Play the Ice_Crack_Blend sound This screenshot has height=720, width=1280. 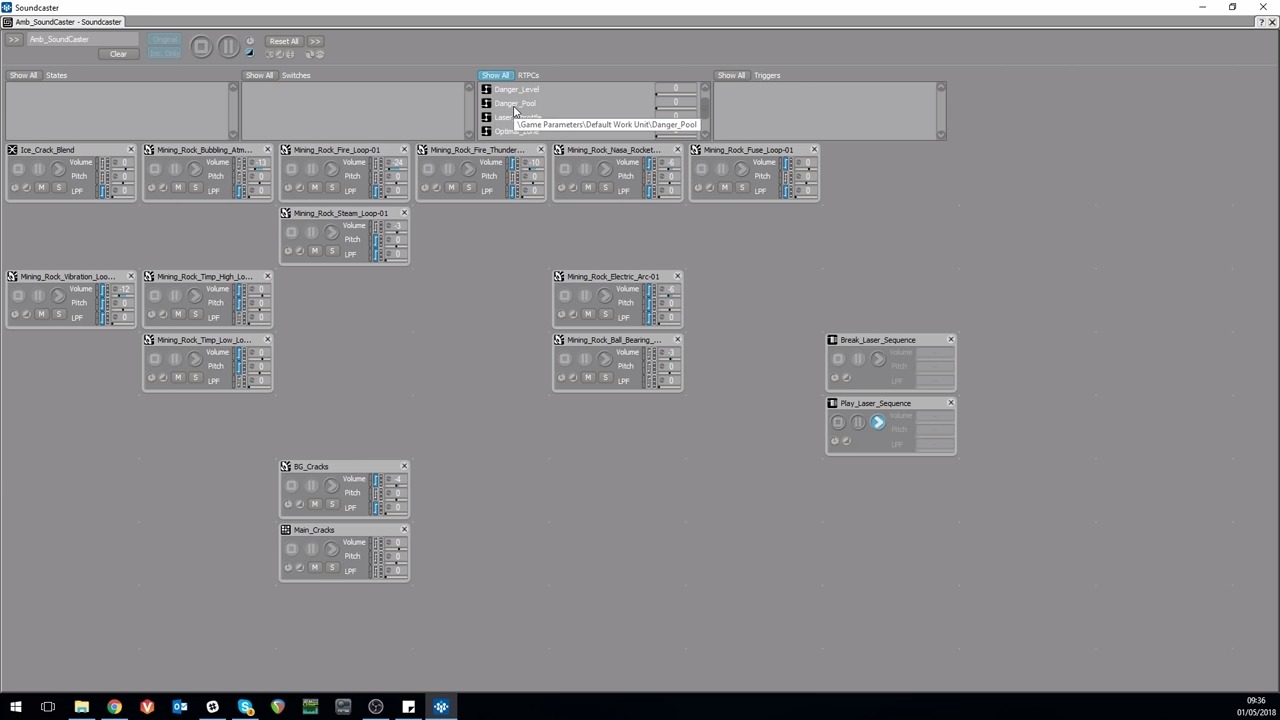coord(58,170)
